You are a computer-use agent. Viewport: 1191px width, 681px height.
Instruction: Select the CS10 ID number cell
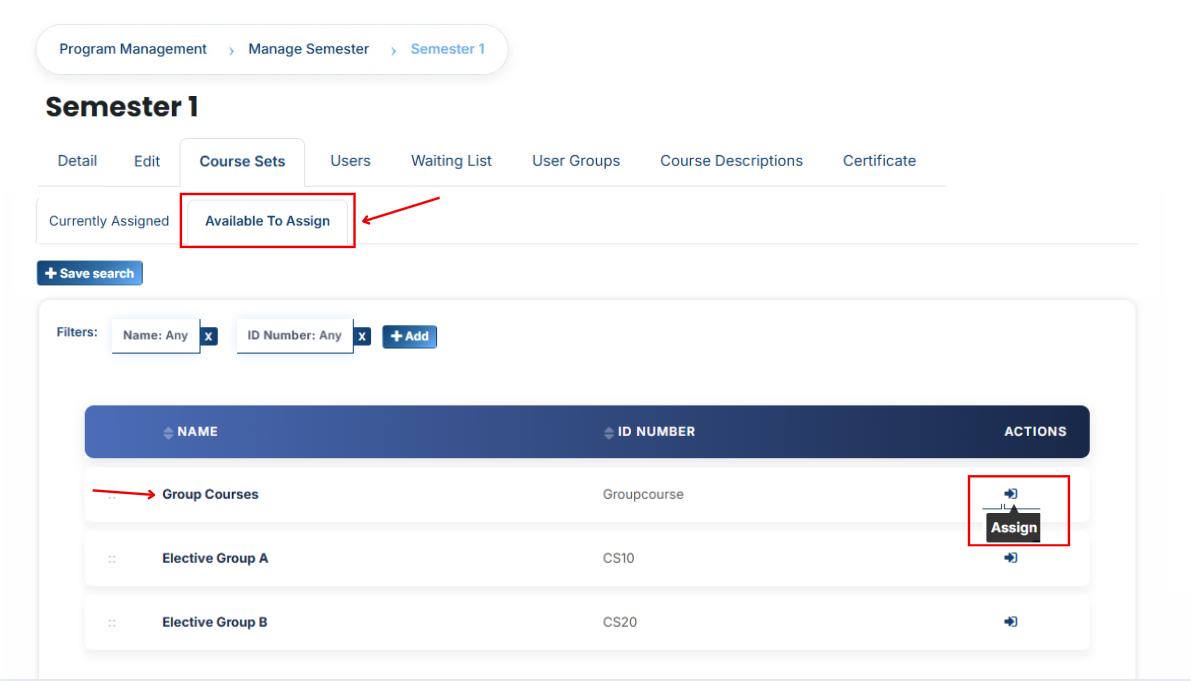(618, 558)
